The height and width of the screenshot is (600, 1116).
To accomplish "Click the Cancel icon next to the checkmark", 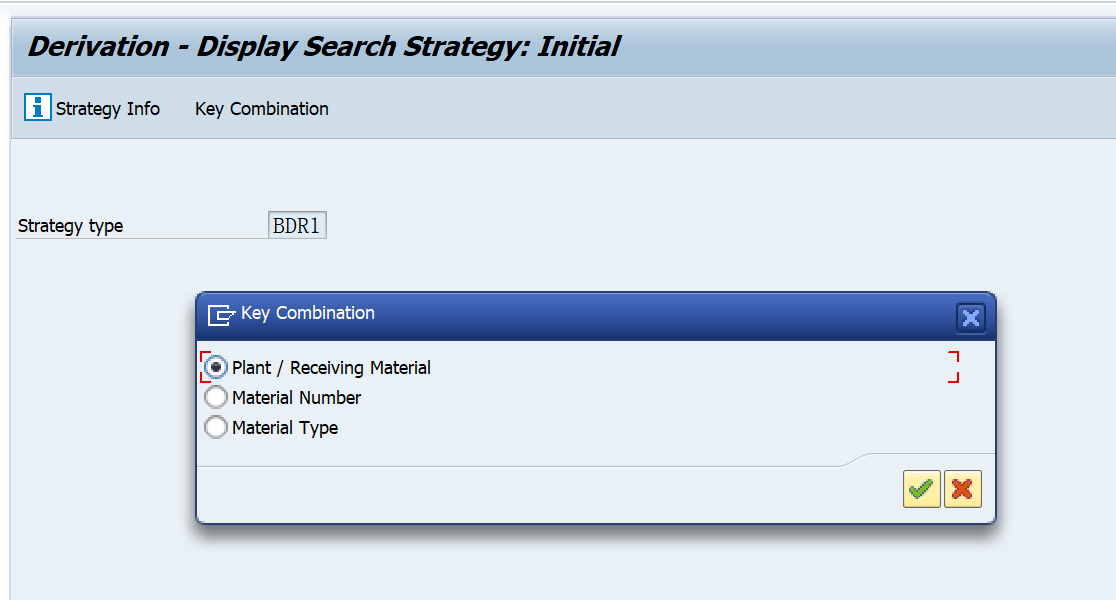I will 962,488.
